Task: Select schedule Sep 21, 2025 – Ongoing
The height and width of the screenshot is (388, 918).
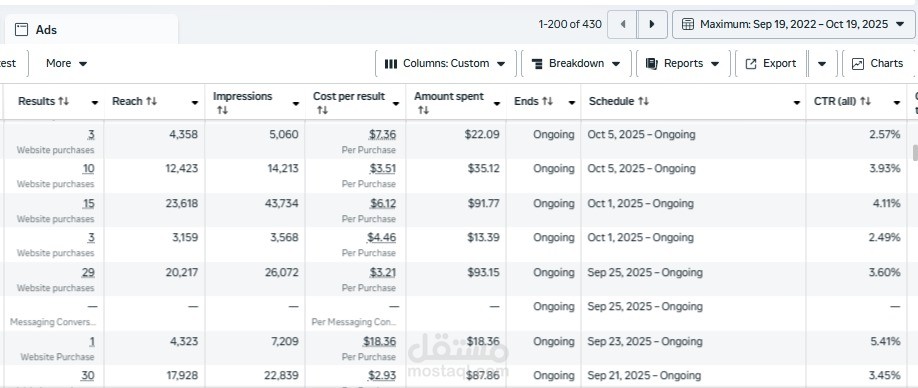Action: click(644, 375)
